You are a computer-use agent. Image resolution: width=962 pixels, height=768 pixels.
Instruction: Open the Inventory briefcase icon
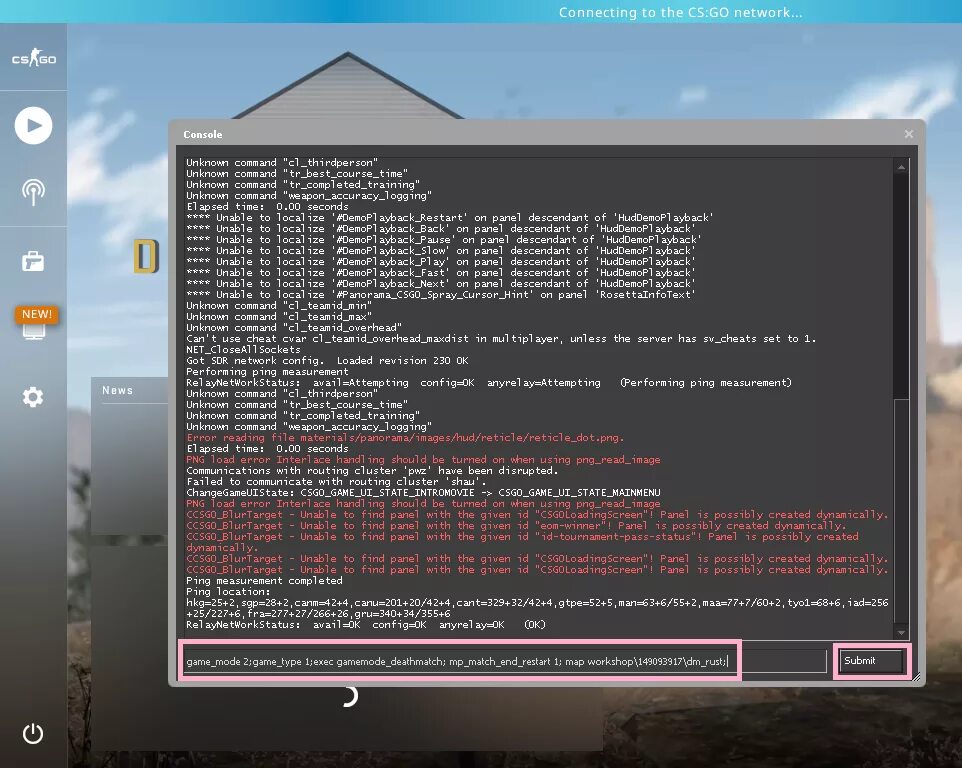tap(33, 261)
